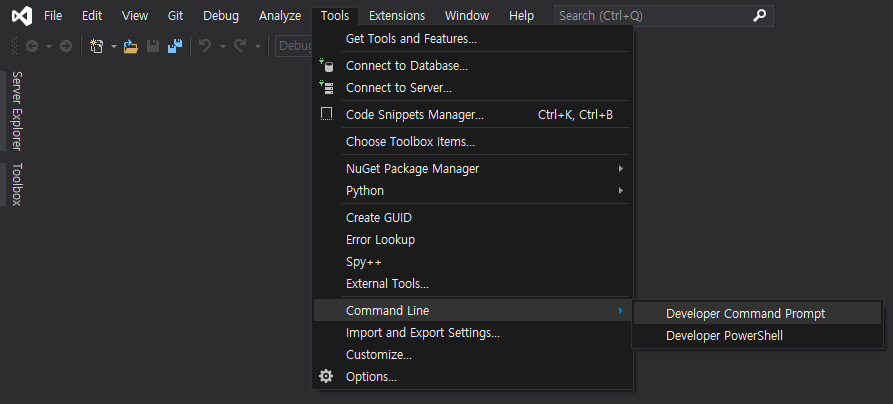Open the Debug configuration combo box
893x404 pixels.
click(x=294, y=46)
